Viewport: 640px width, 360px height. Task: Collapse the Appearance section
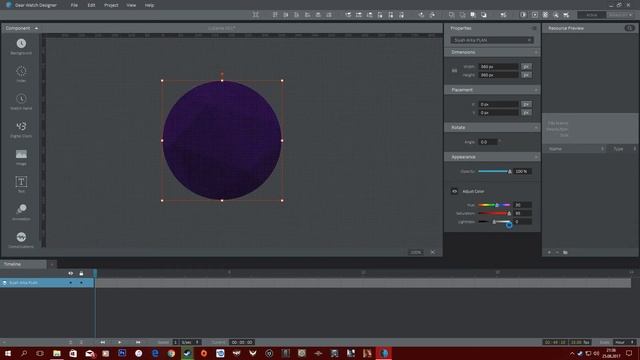(x=536, y=157)
